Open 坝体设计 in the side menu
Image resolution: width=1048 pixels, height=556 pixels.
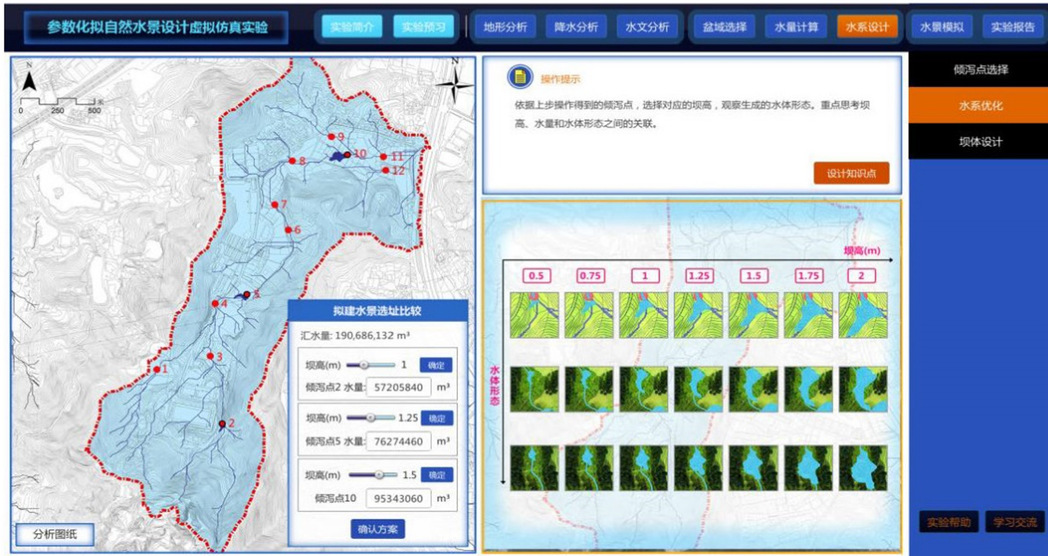tap(979, 141)
